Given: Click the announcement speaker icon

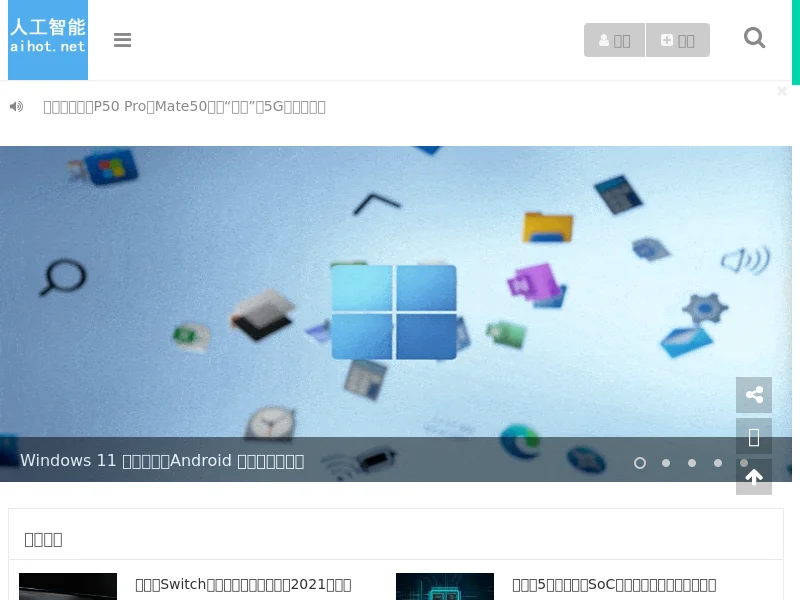Looking at the screenshot, I should pos(16,107).
